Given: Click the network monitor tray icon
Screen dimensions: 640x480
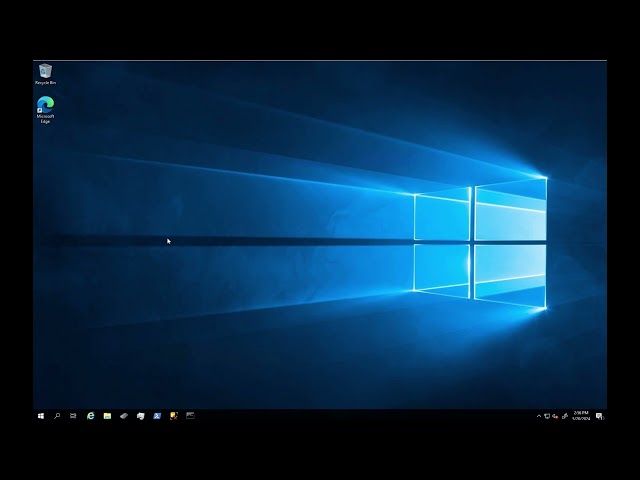Looking at the screenshot, I should point(547,416).
